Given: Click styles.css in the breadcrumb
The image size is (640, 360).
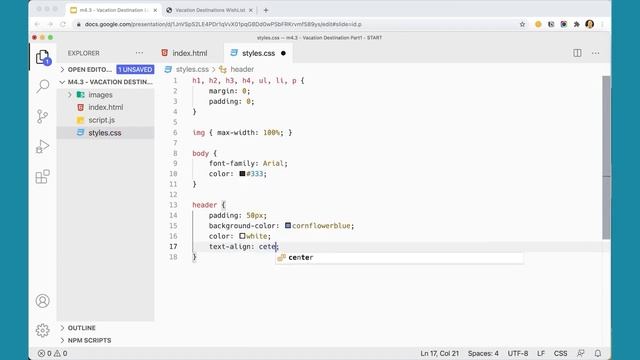Looking at the screenshot, I should point(192,69).
